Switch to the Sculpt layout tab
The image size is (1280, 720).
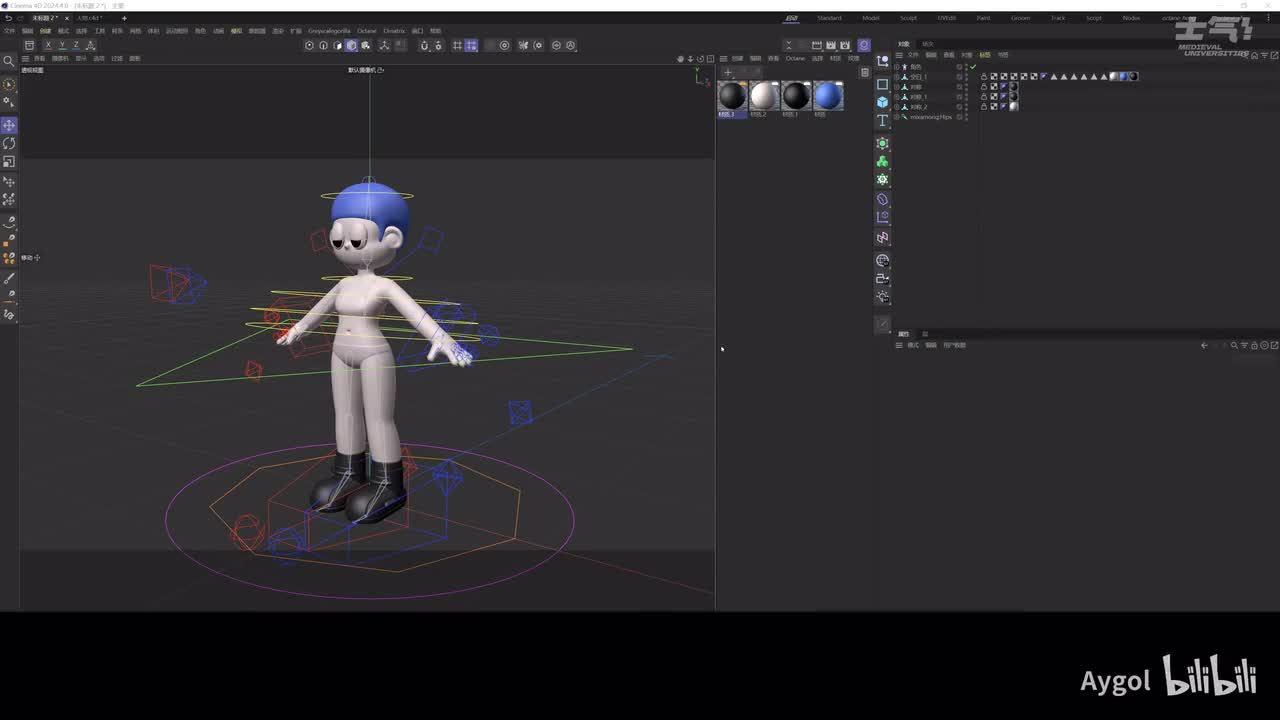908,18
